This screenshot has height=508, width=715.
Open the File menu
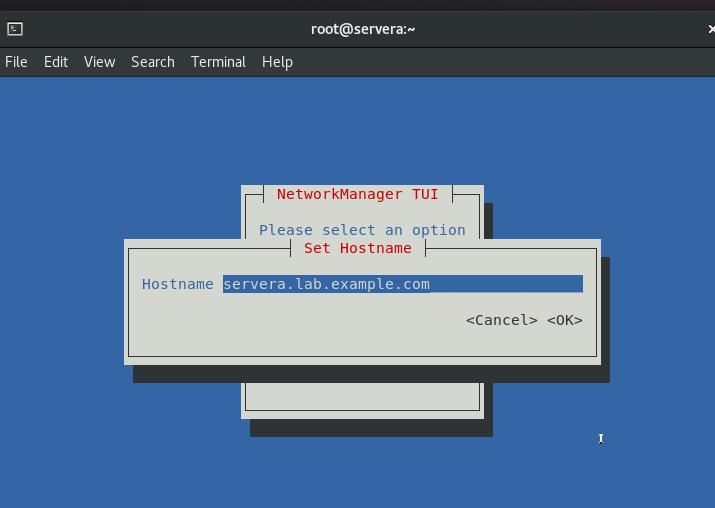pyautogui.click(x=16, y=62)
